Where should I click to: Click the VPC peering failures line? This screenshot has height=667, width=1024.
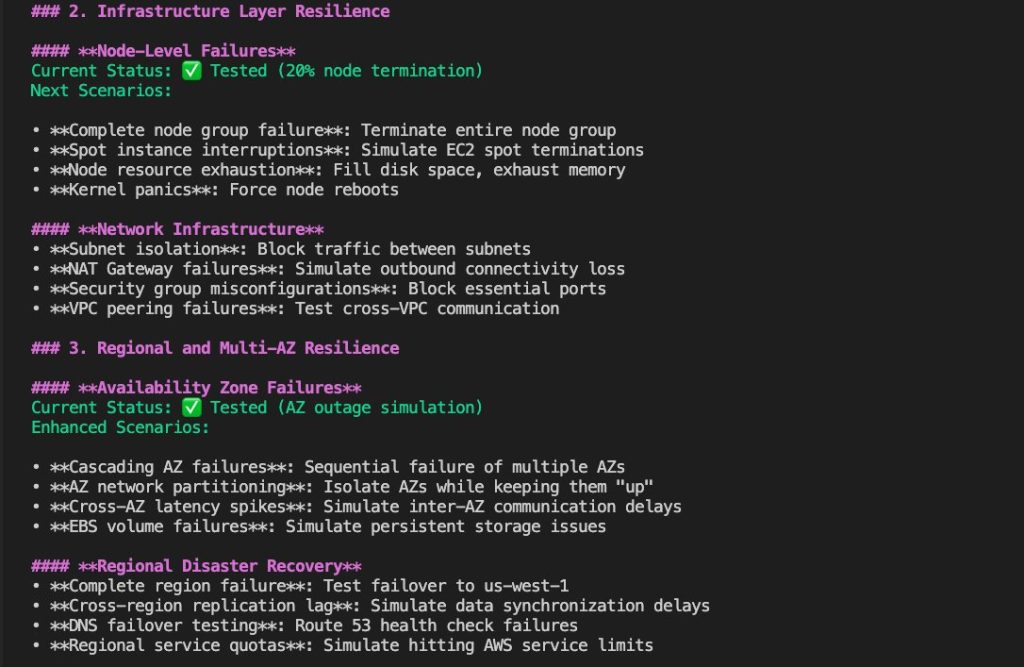pyautogui.click(x=295, y=309)
